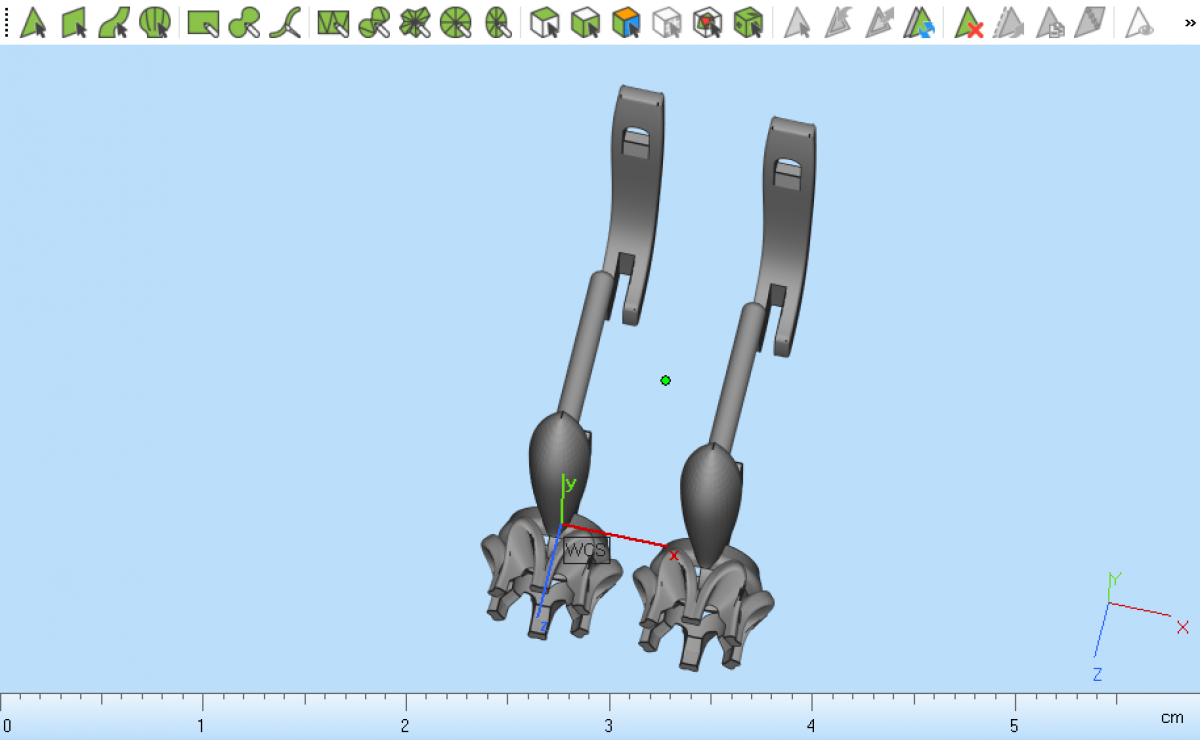The width and height of the screenshot is (1200, 740).
Task: Pick the curved stroke brush marking tool
Action: [284, 22]
